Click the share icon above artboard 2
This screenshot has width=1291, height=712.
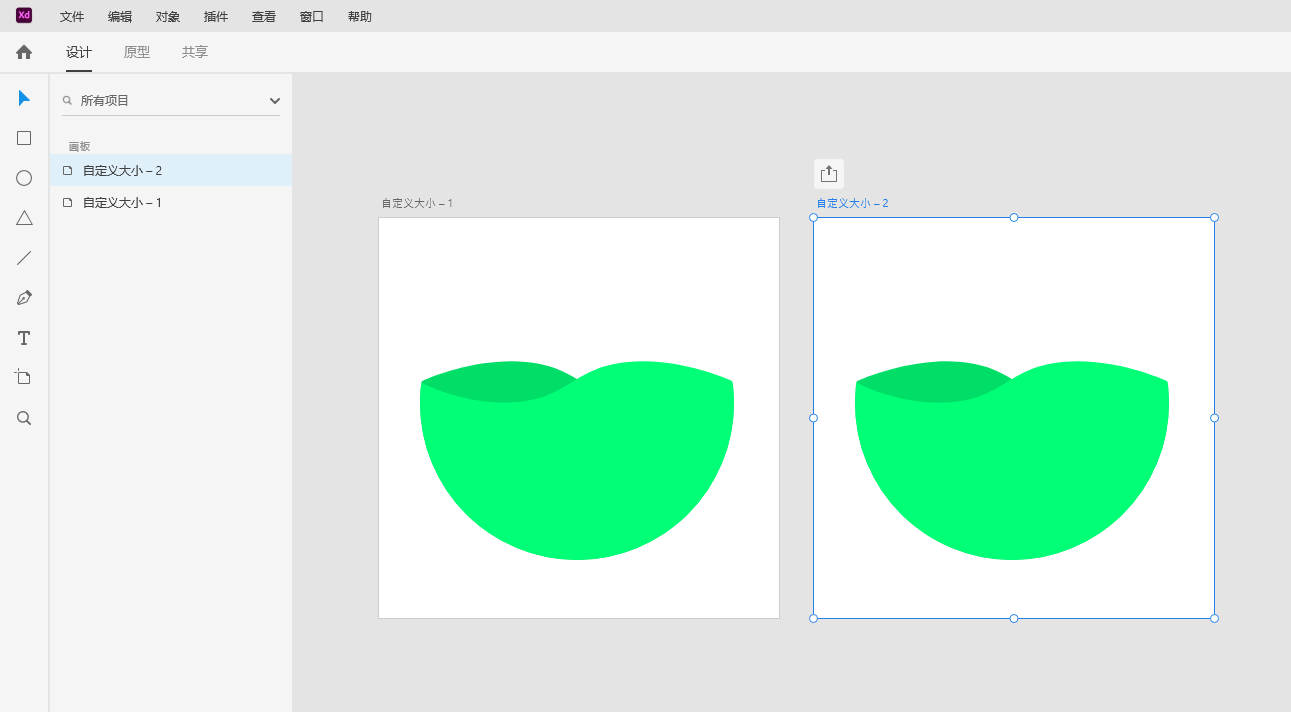(829, 174)
